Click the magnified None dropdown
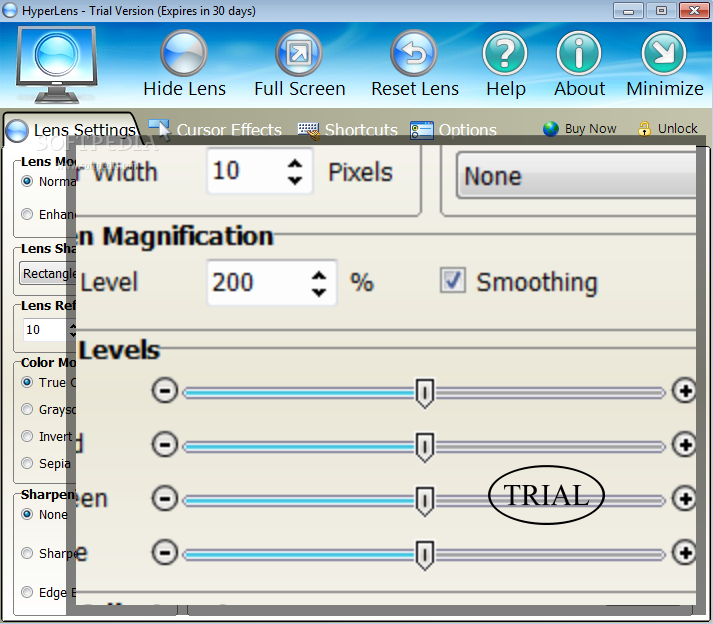The height and width of the screenshot is (624, 713). point(576,175)
